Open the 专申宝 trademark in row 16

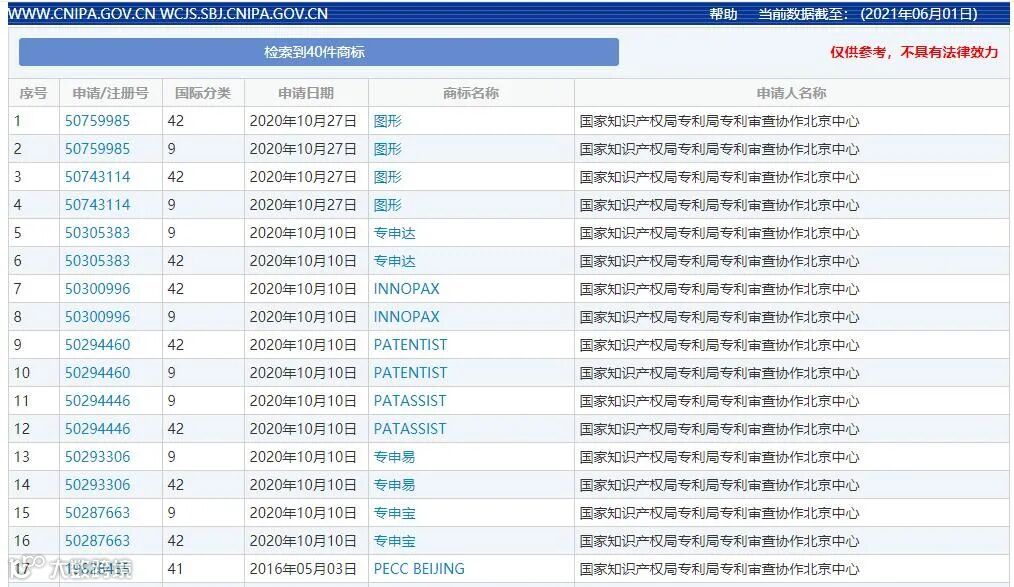394,541
